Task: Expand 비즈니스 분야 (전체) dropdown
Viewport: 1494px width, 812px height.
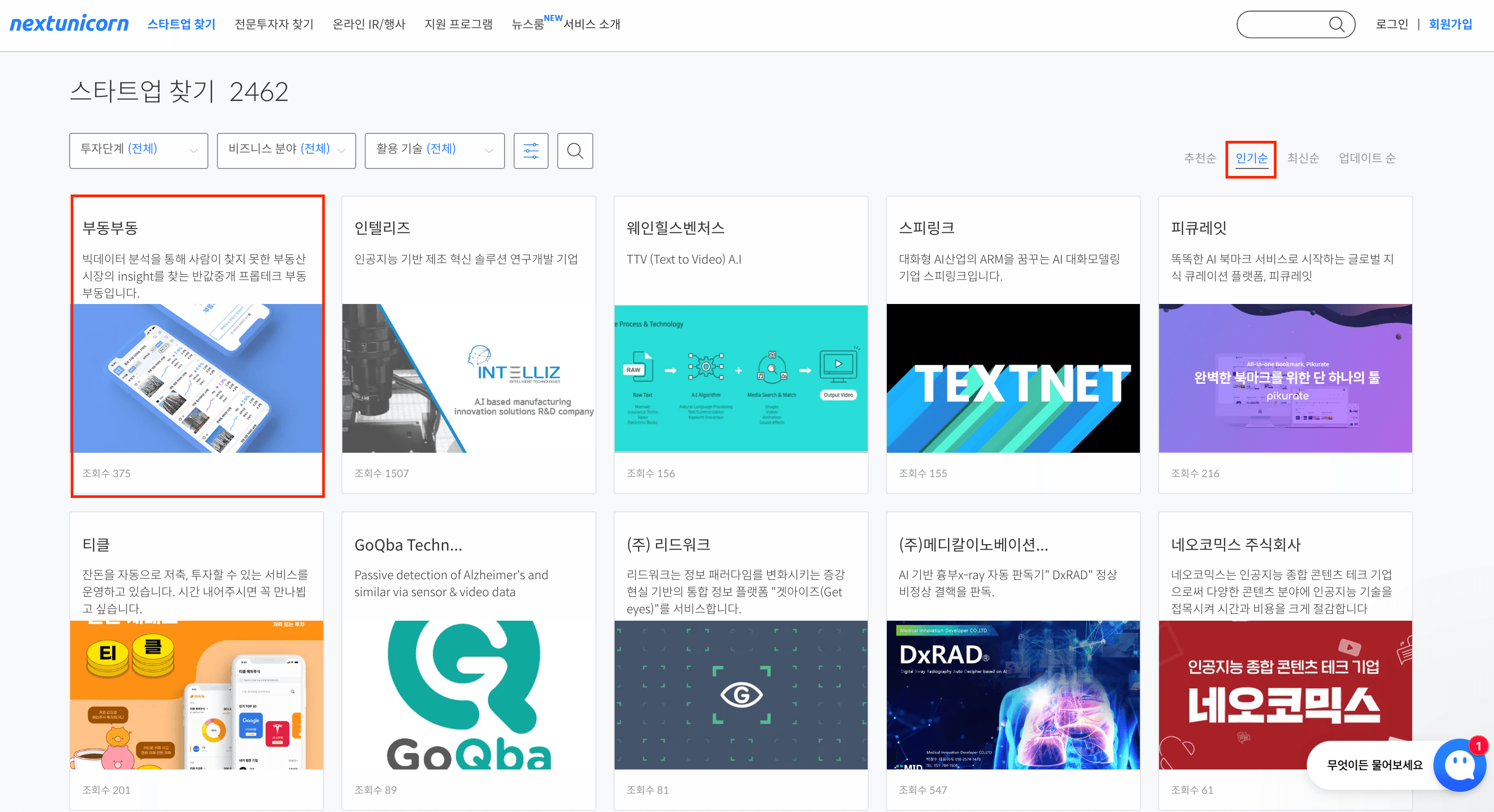Action: [287, 151]
